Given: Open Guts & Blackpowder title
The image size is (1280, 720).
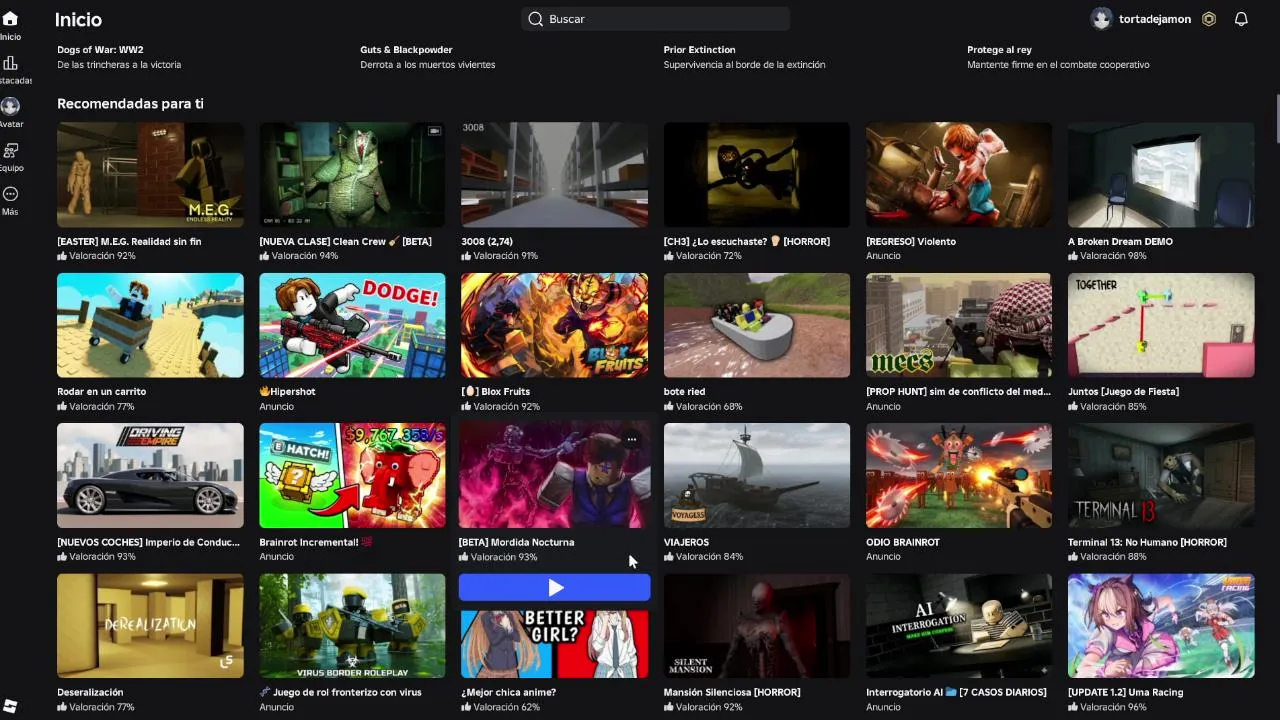Looking at the screenshot, I should [406, 49].
